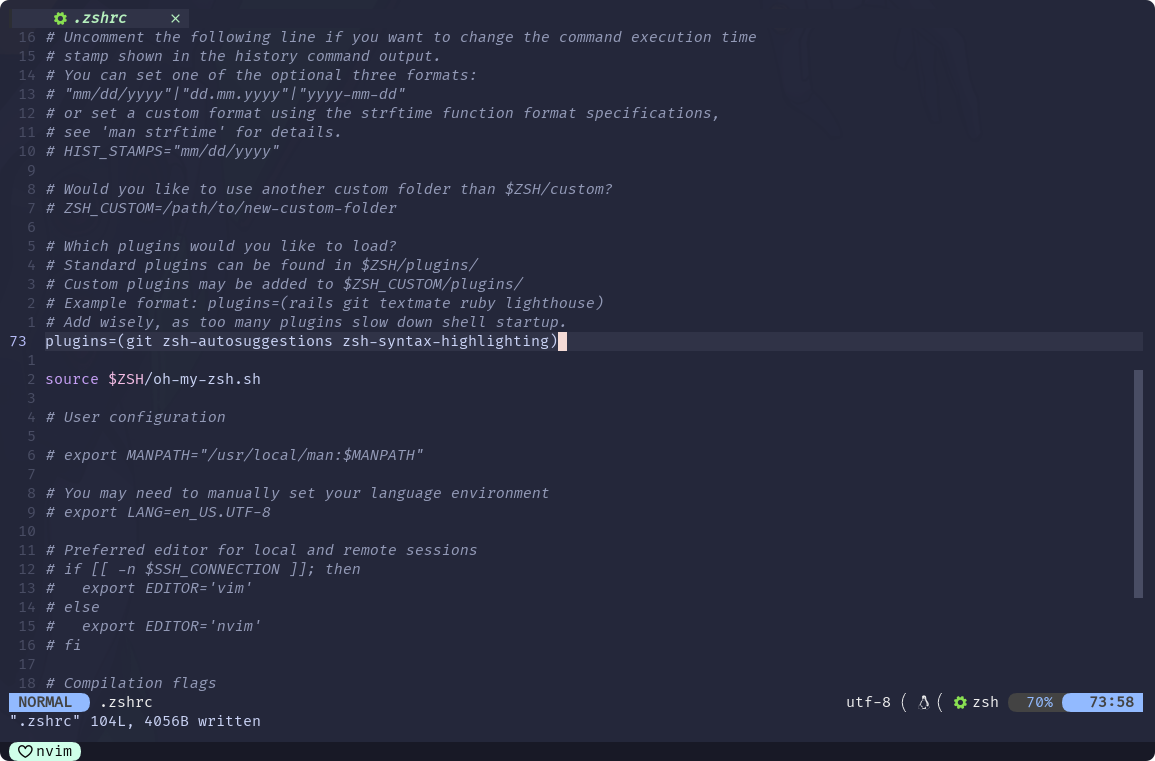The width and height of the screenshot is (1155, 761).
Task: Click the green gear icon beside zsh
Action: (960, 703)
